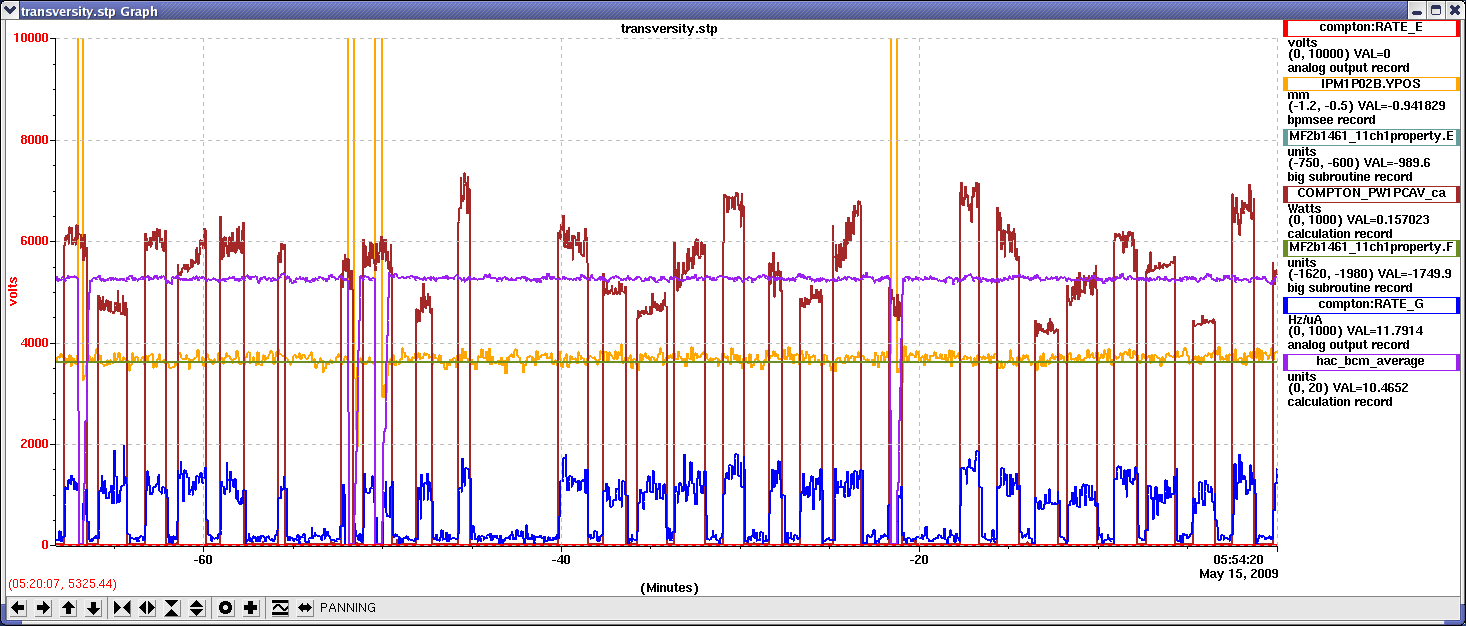
Task: Click the -60 time axis tick label
Action: pos(204,560)
